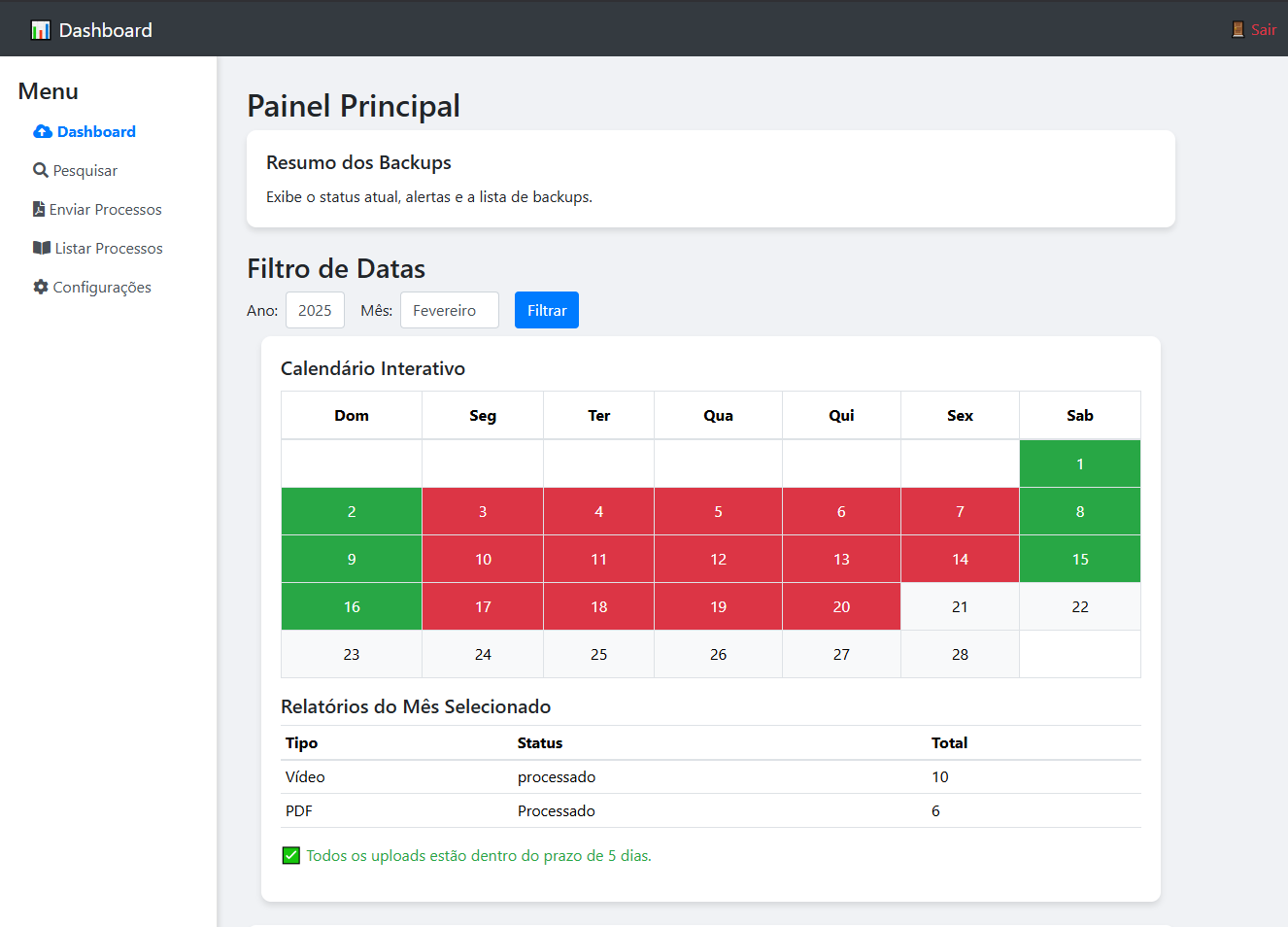The image size is (1288, 927).
Task: Click the PDF file icon in sidebar
Action: pos(39,209)
